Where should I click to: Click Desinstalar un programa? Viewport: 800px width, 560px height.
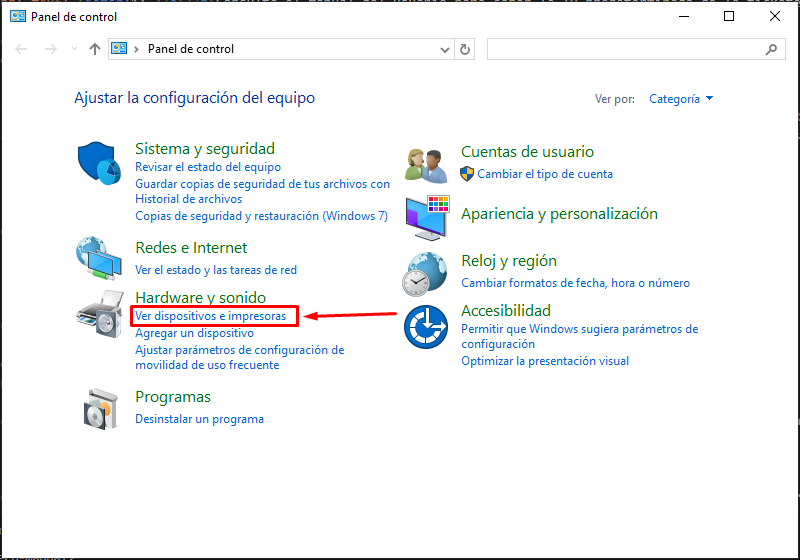pos(199,419)
